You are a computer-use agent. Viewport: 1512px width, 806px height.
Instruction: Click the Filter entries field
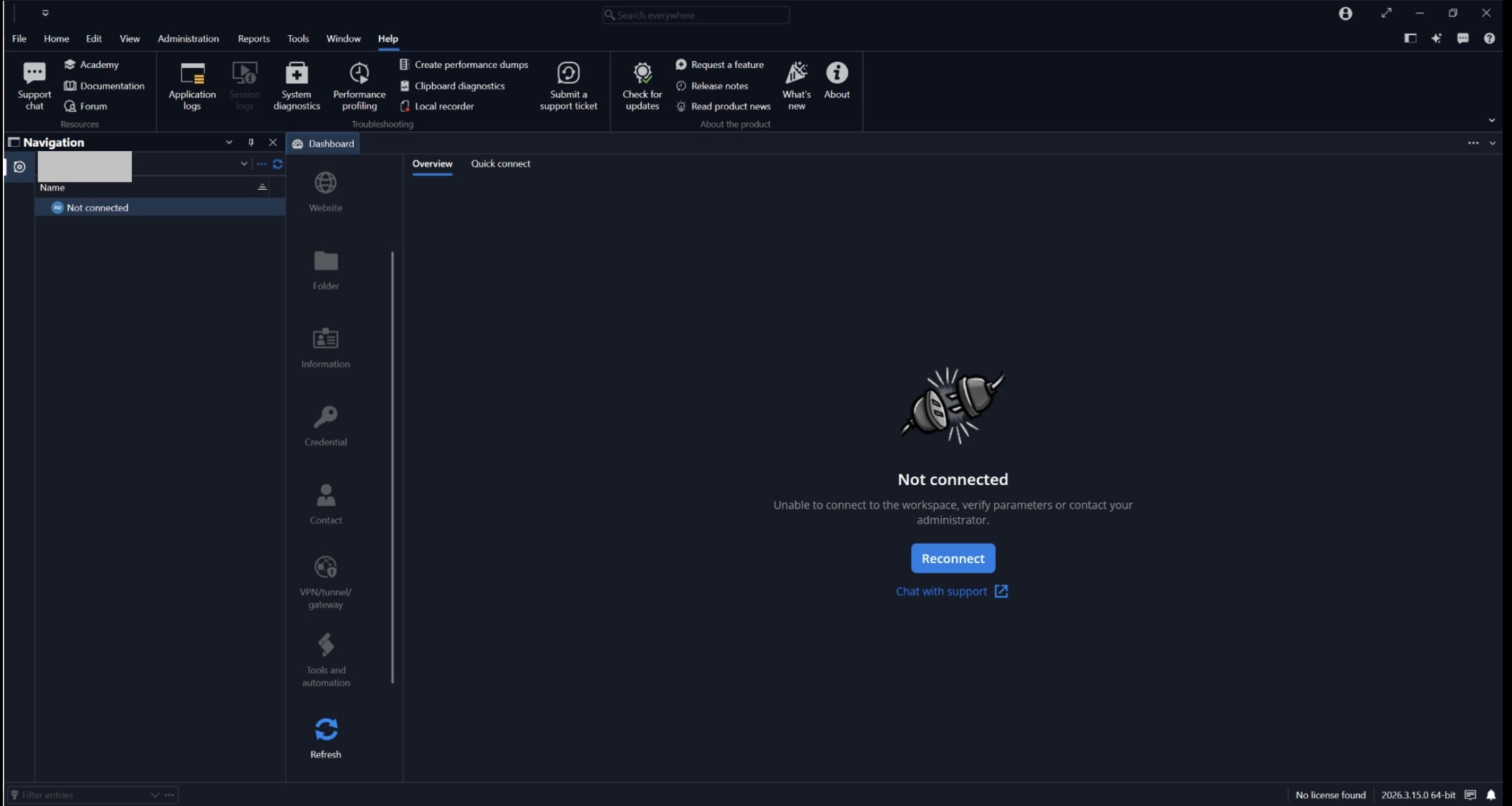(x=80, y=795)
